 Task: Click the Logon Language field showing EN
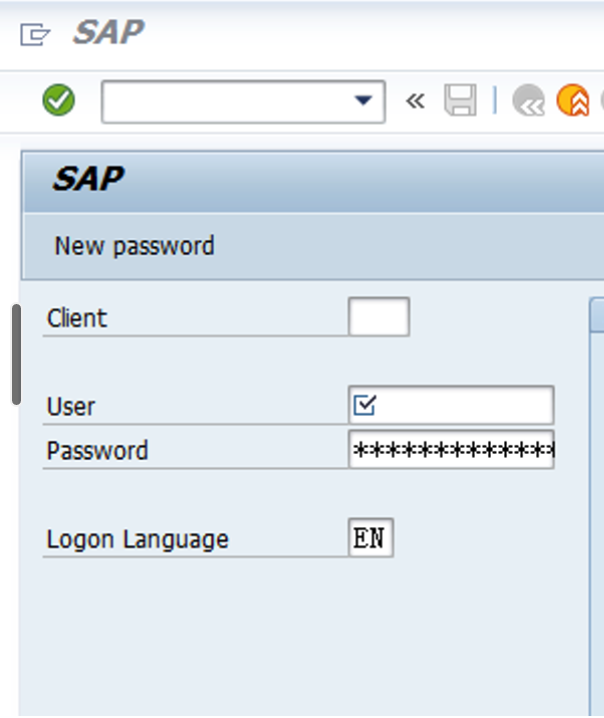[370, 538]
